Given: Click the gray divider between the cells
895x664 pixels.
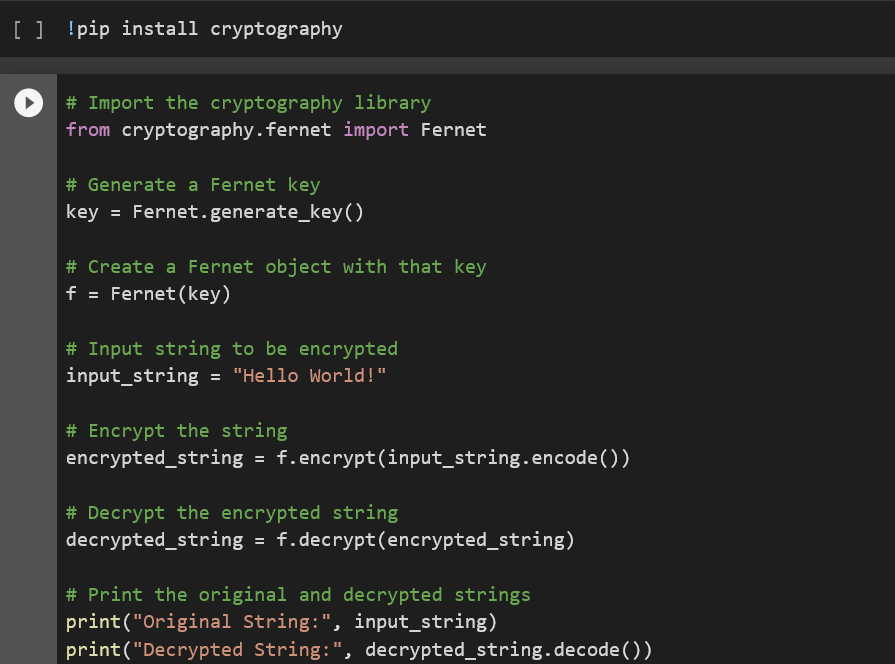Looking at the screenshot, I should pos(448,65).
